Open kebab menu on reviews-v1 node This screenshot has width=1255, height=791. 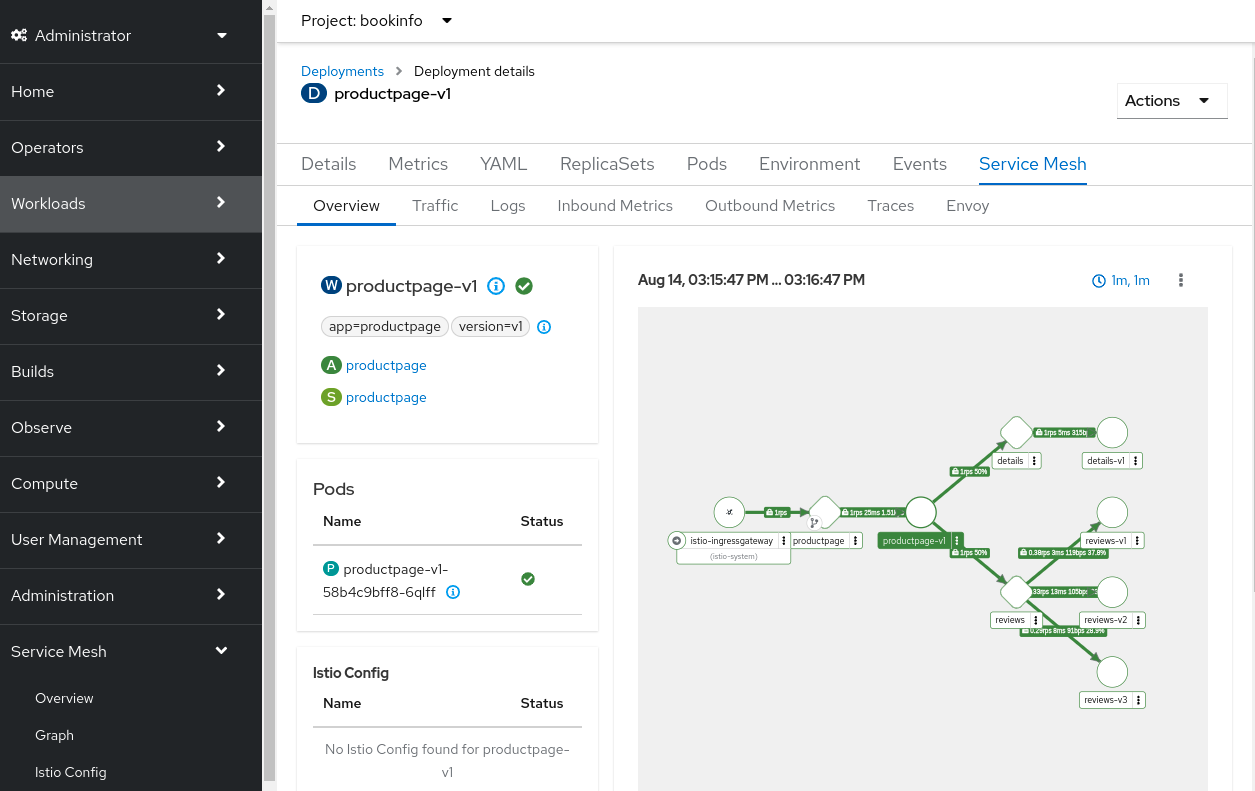pos(1137,541)
